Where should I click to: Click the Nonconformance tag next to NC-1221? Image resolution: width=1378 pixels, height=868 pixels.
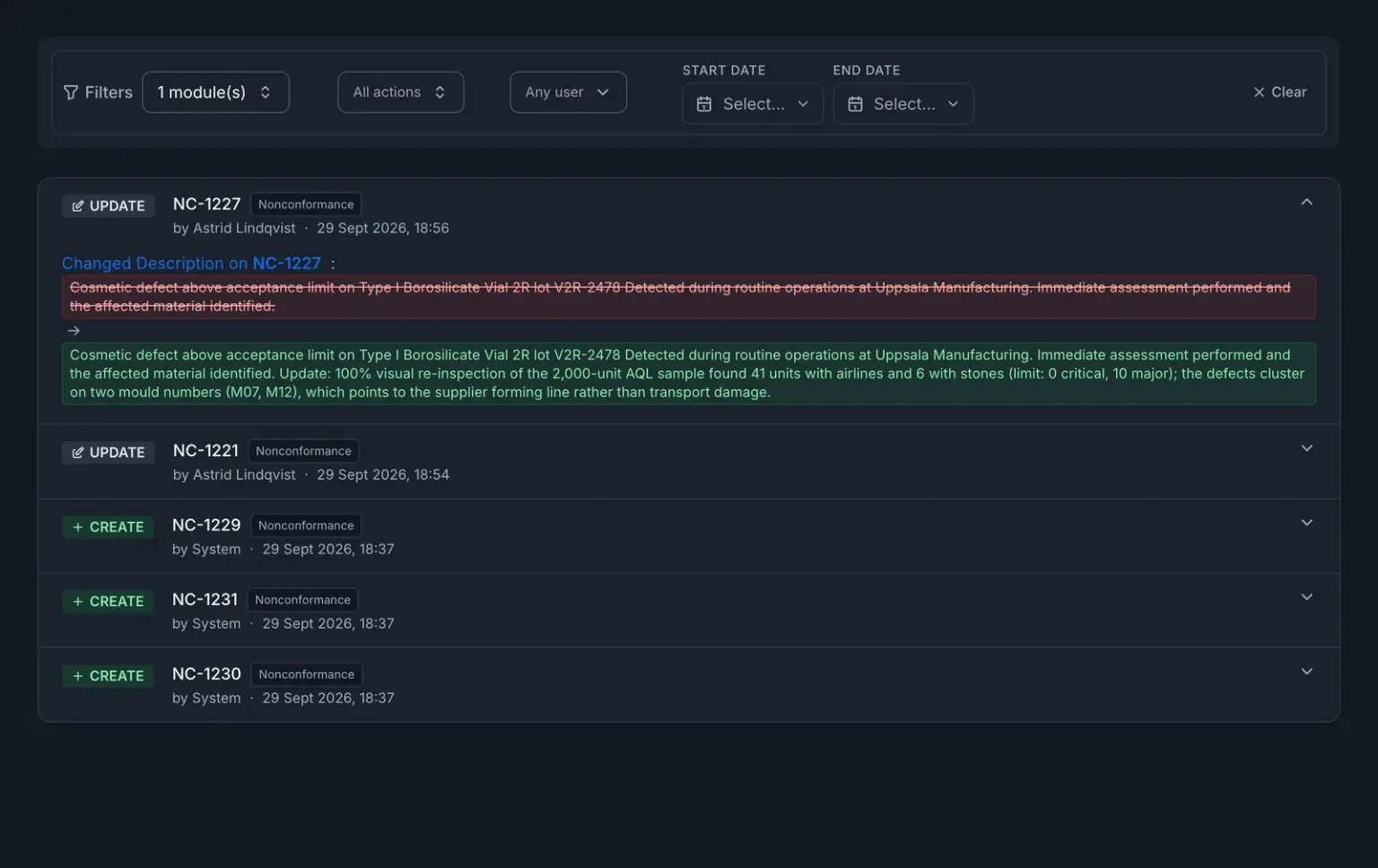(303, 451)
